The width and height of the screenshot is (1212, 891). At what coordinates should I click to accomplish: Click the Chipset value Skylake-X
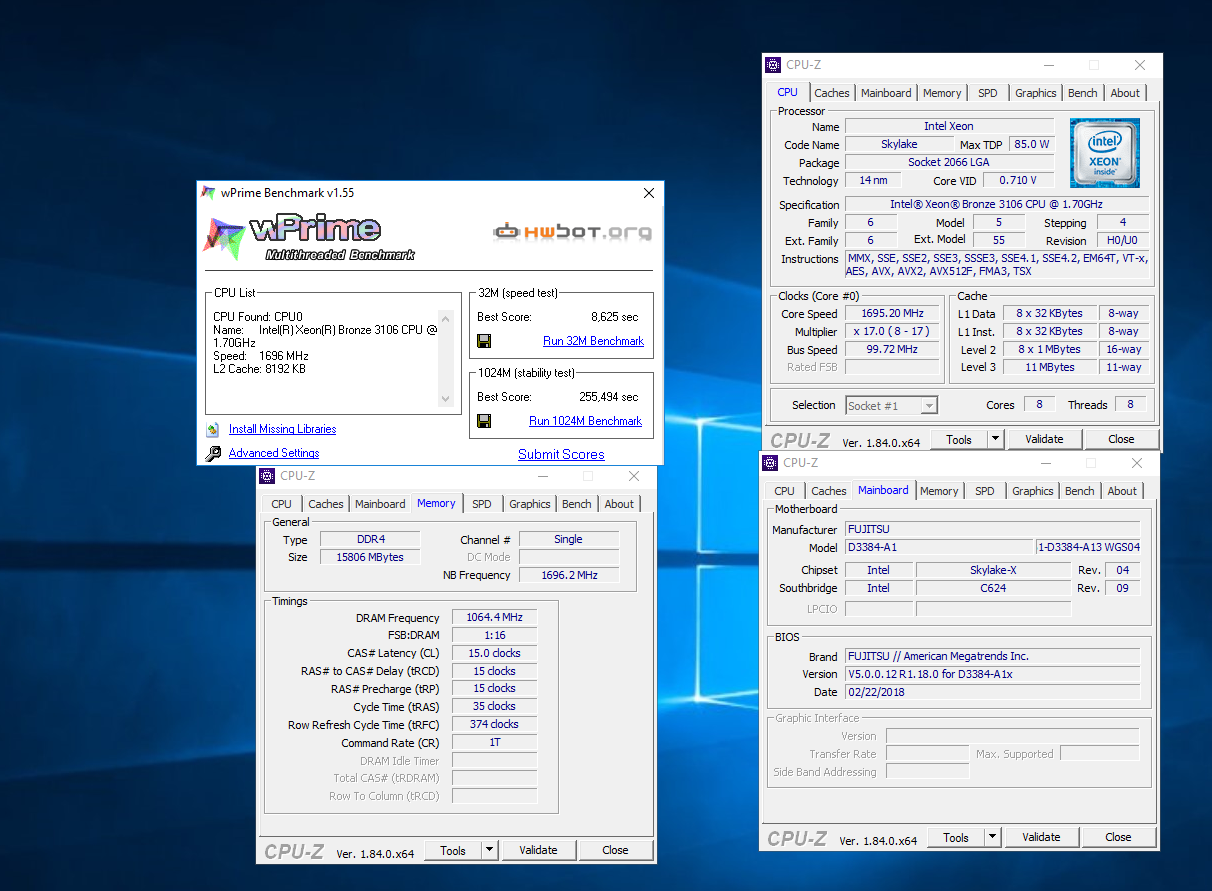coord(992,570)
